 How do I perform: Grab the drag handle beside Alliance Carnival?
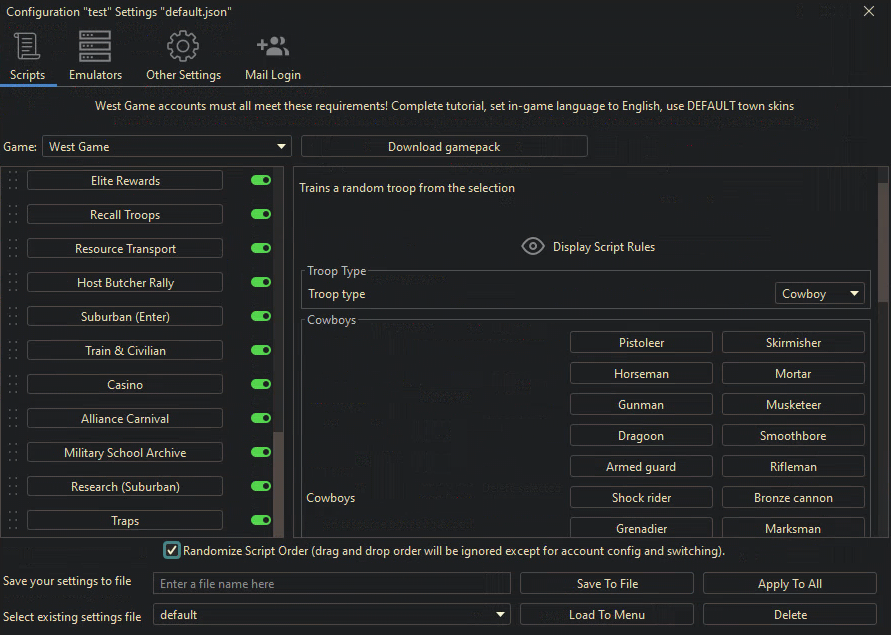coord(13,419)
